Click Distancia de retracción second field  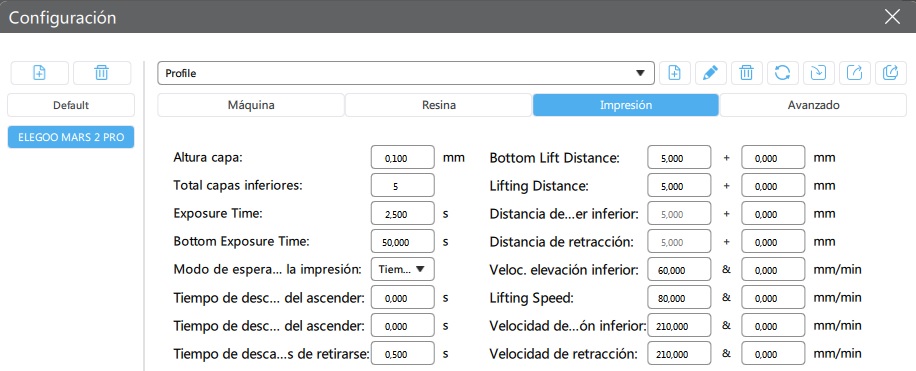point(773,241)
